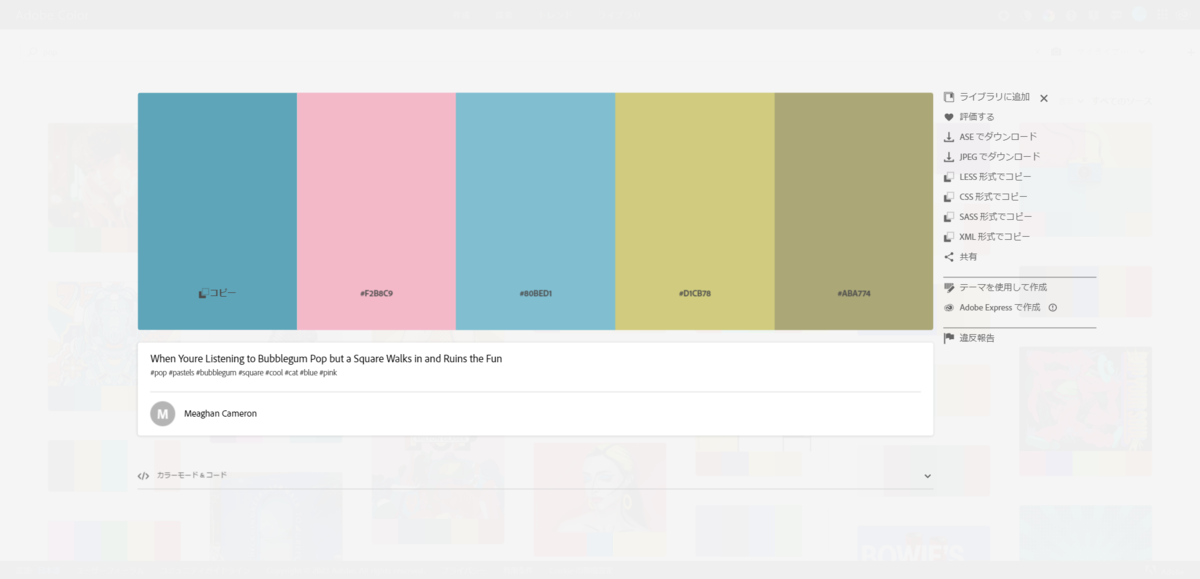Click the #blue tag
The image size is (1200, 579).
tap(309, 372)
